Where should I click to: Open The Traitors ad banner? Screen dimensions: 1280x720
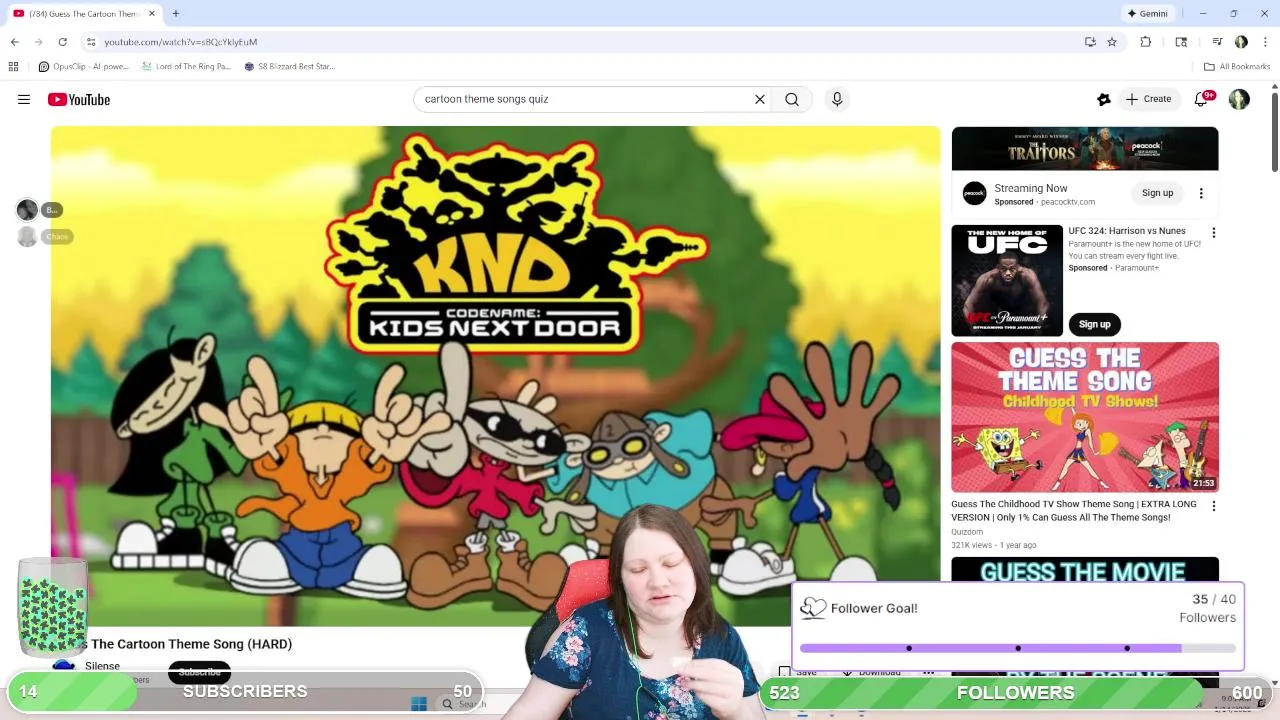[1085, 149]
